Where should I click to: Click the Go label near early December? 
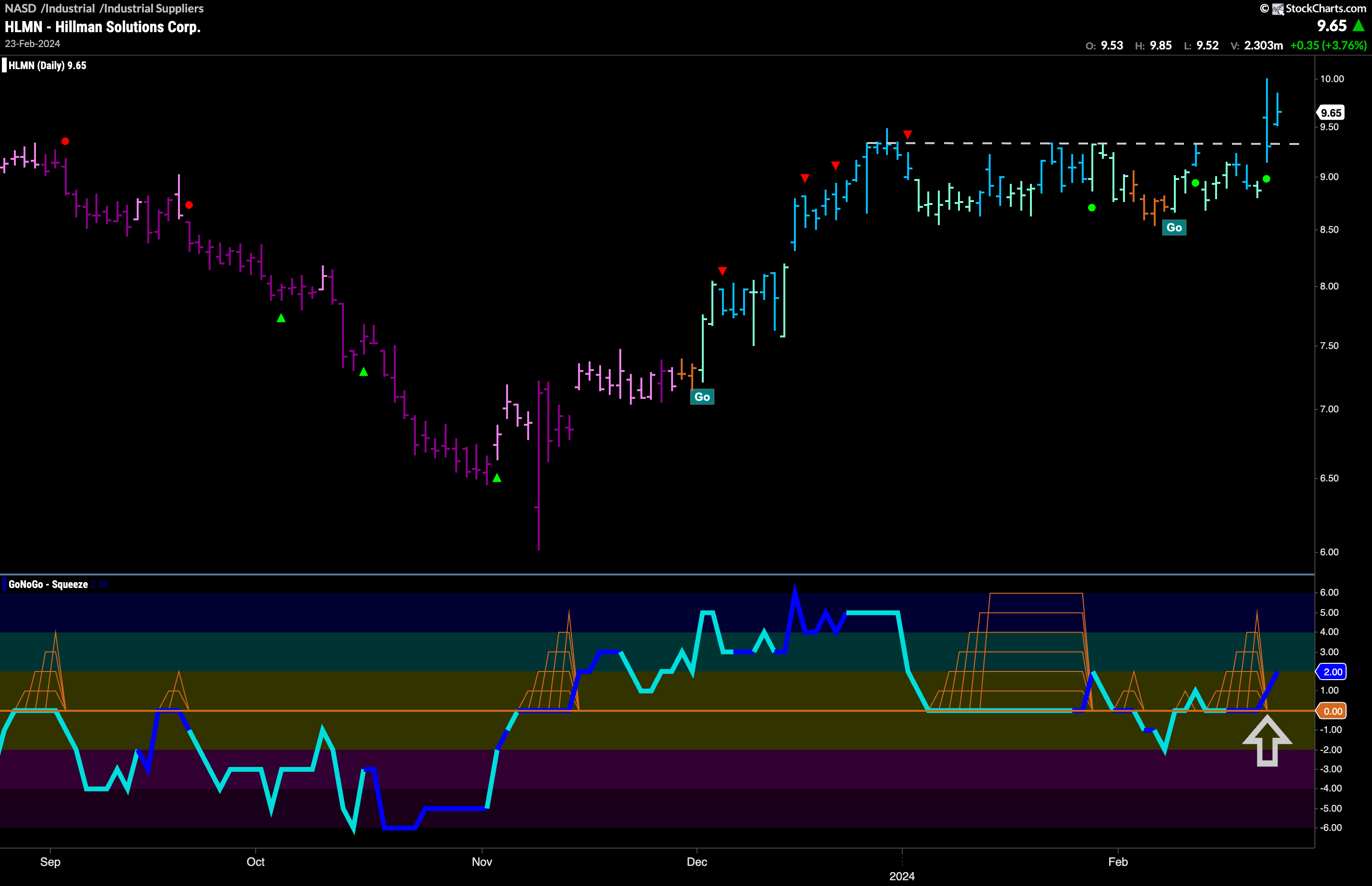(x=702, y=397)
